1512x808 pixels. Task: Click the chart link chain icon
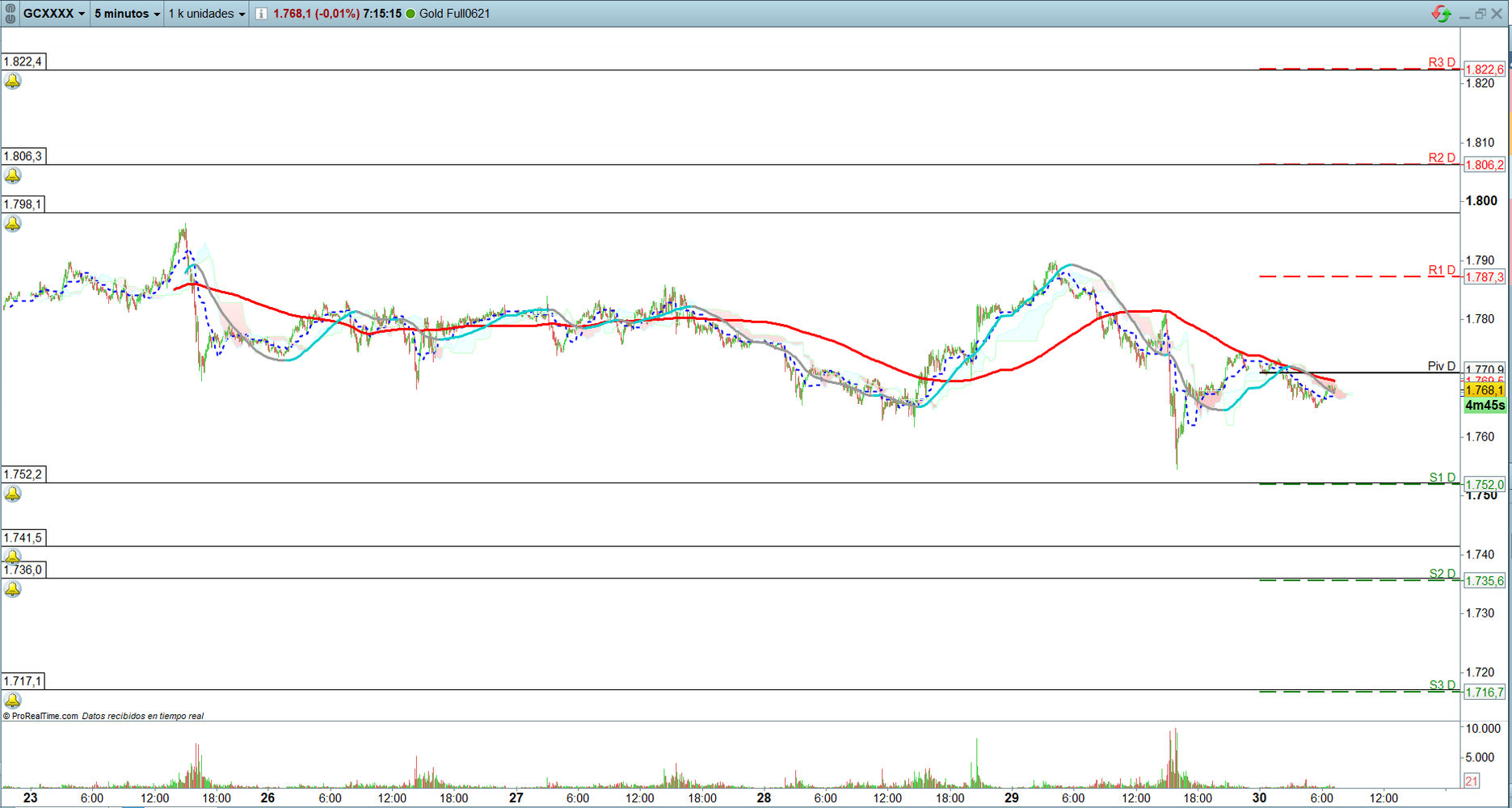[x=10, y=14]
